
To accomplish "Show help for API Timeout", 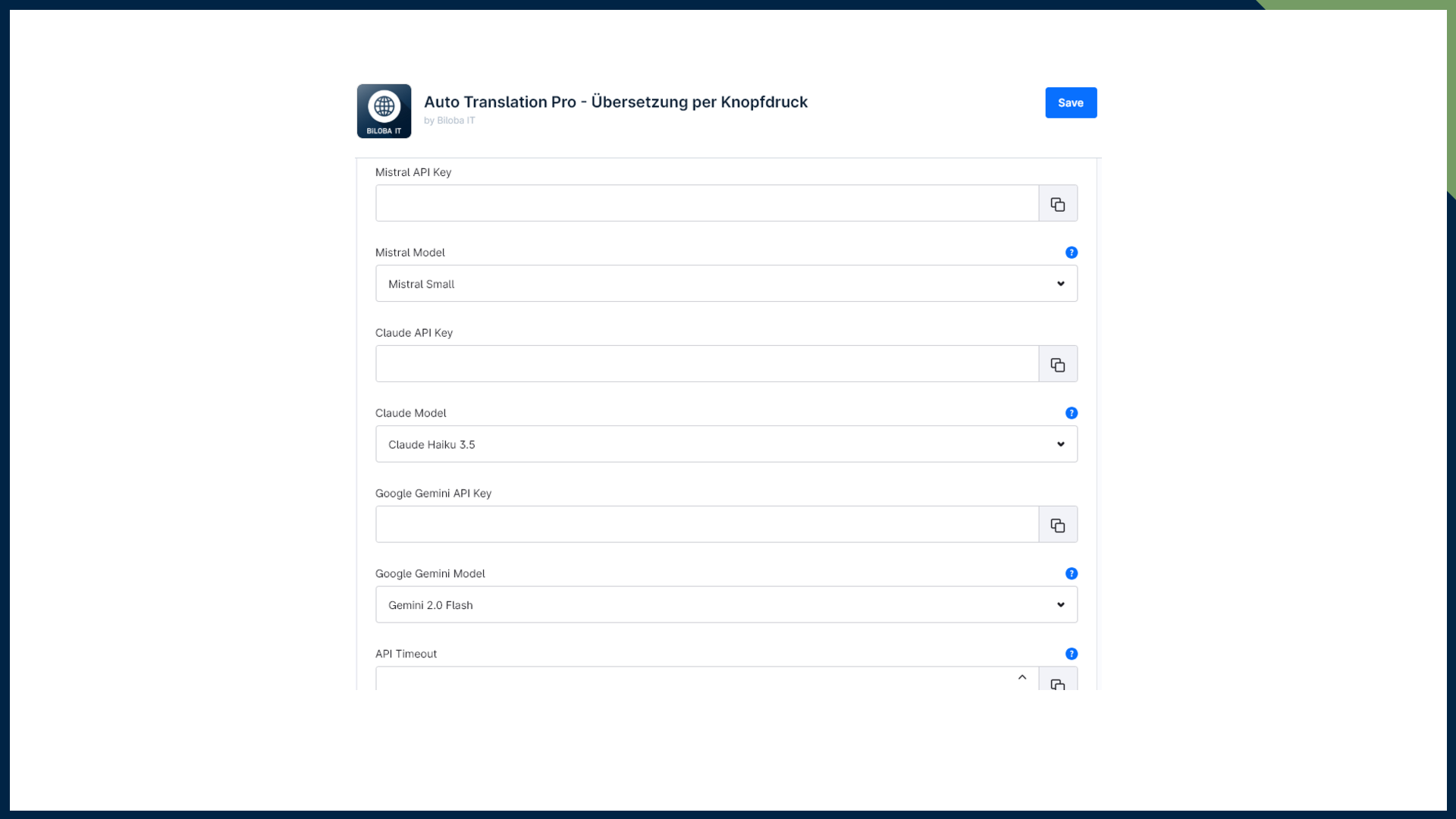I will pyautogui.click(x=1071, y=654).
